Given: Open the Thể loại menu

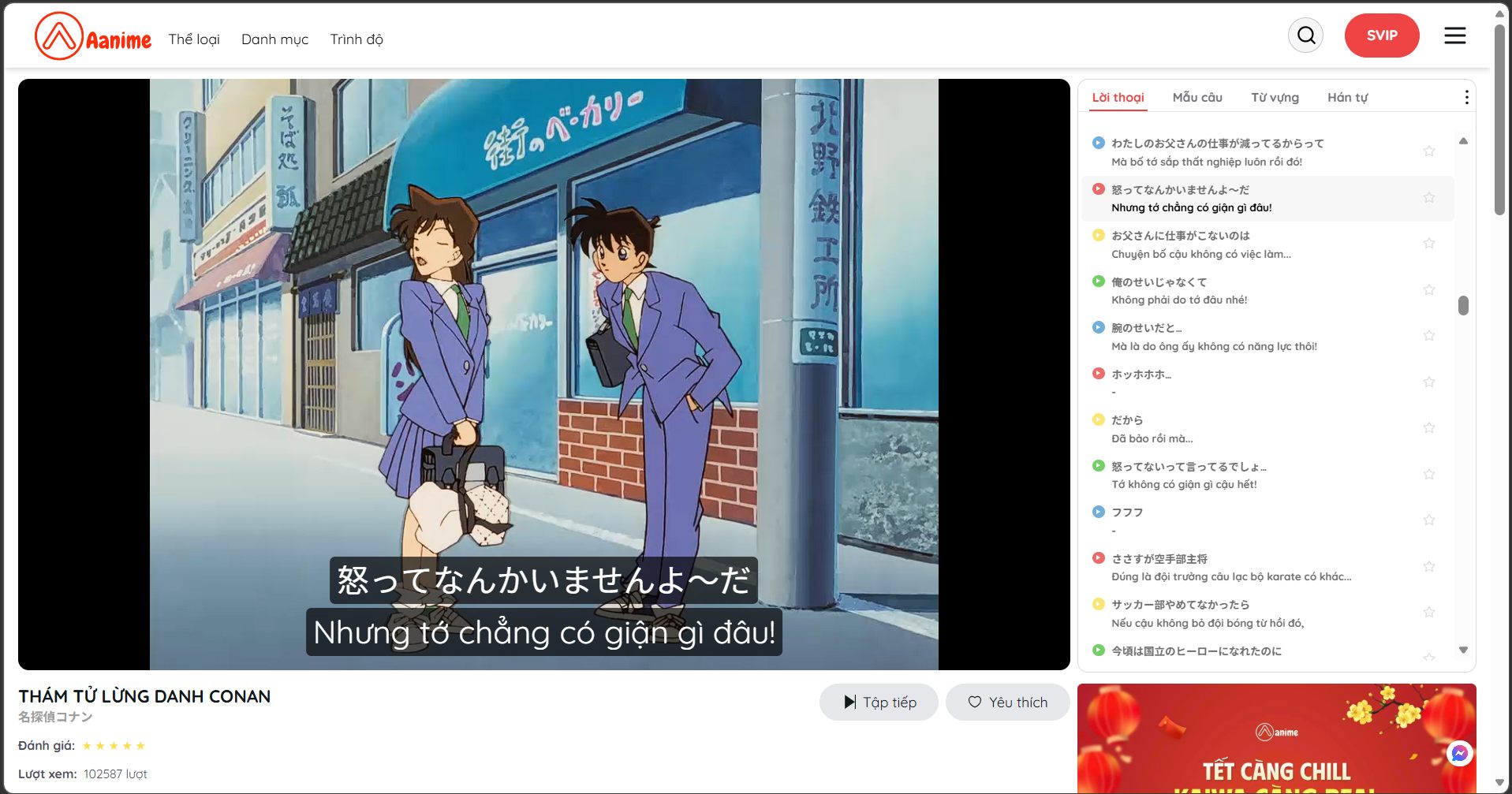Looking at the screenshot, I should click(x=194, y=39).
